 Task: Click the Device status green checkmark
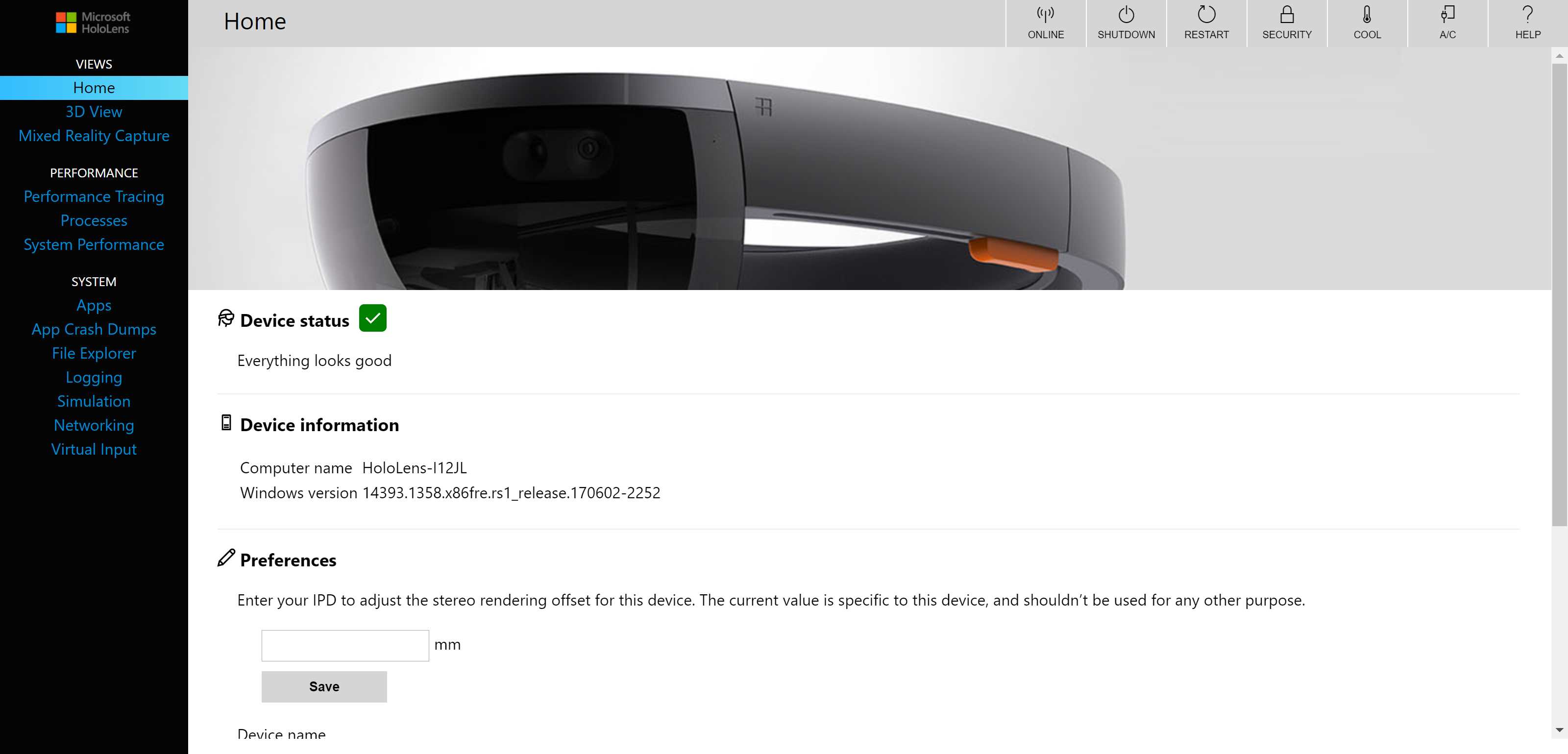point(373,317)
